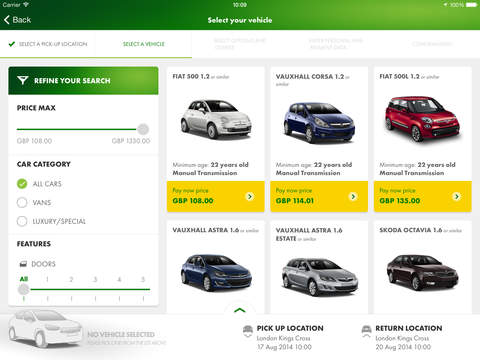480x360 pixels.
Task: Expand the bottom panel with up chevron
Action: pos(240,310)
